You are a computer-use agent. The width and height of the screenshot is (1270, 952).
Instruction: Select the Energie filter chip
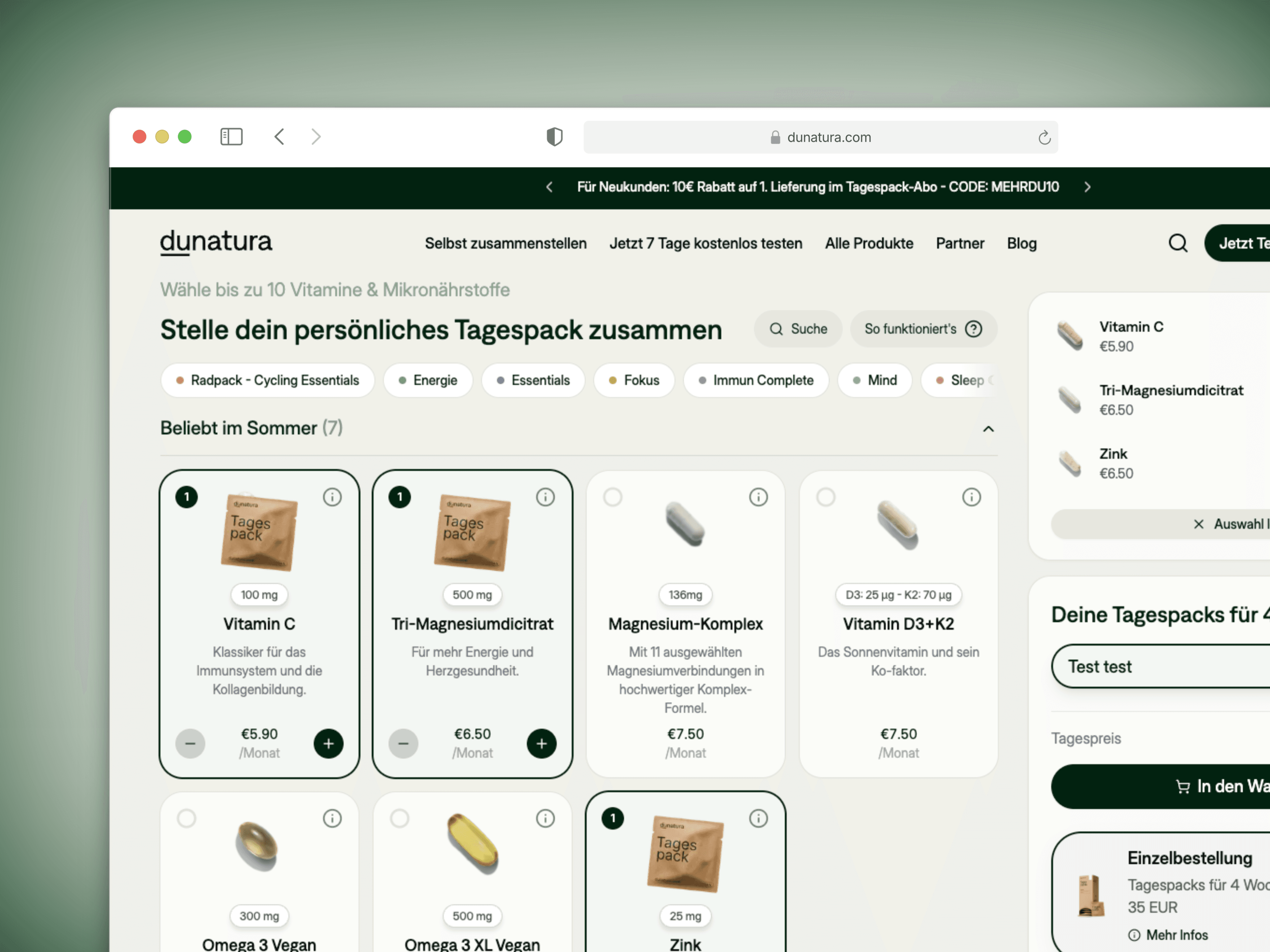428,380
